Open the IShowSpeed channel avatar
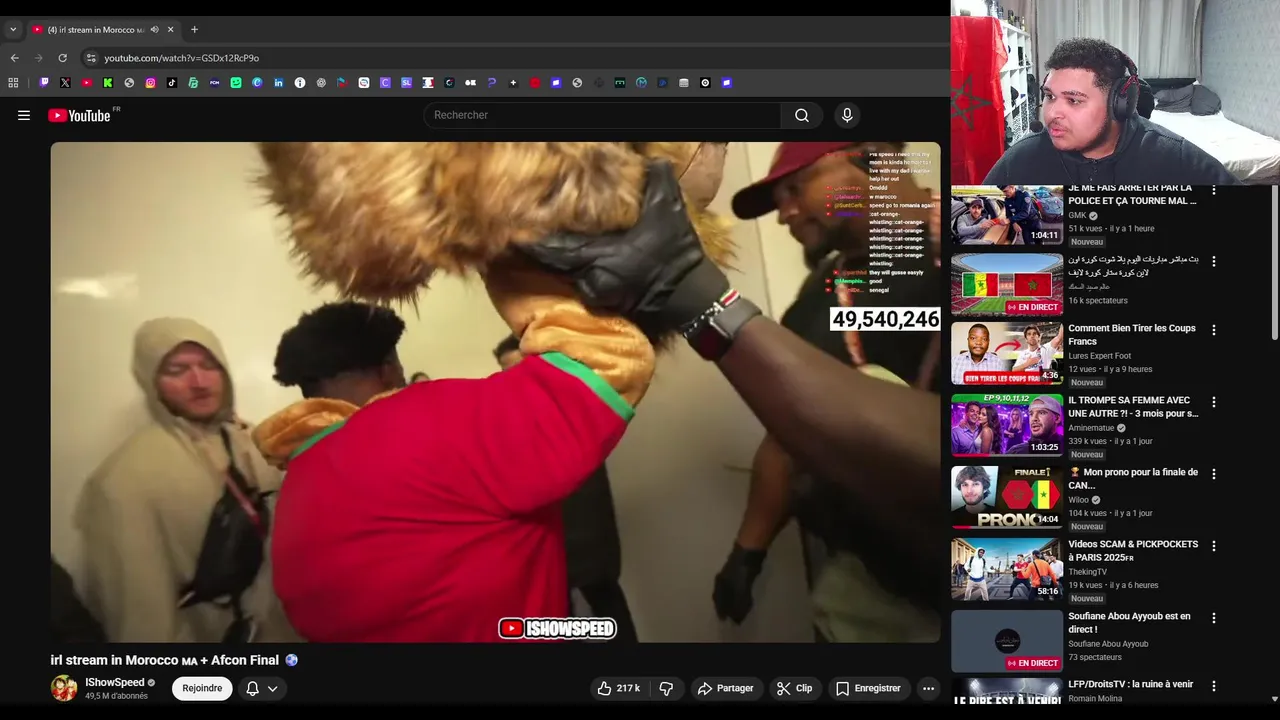 [x=64, y=688]
